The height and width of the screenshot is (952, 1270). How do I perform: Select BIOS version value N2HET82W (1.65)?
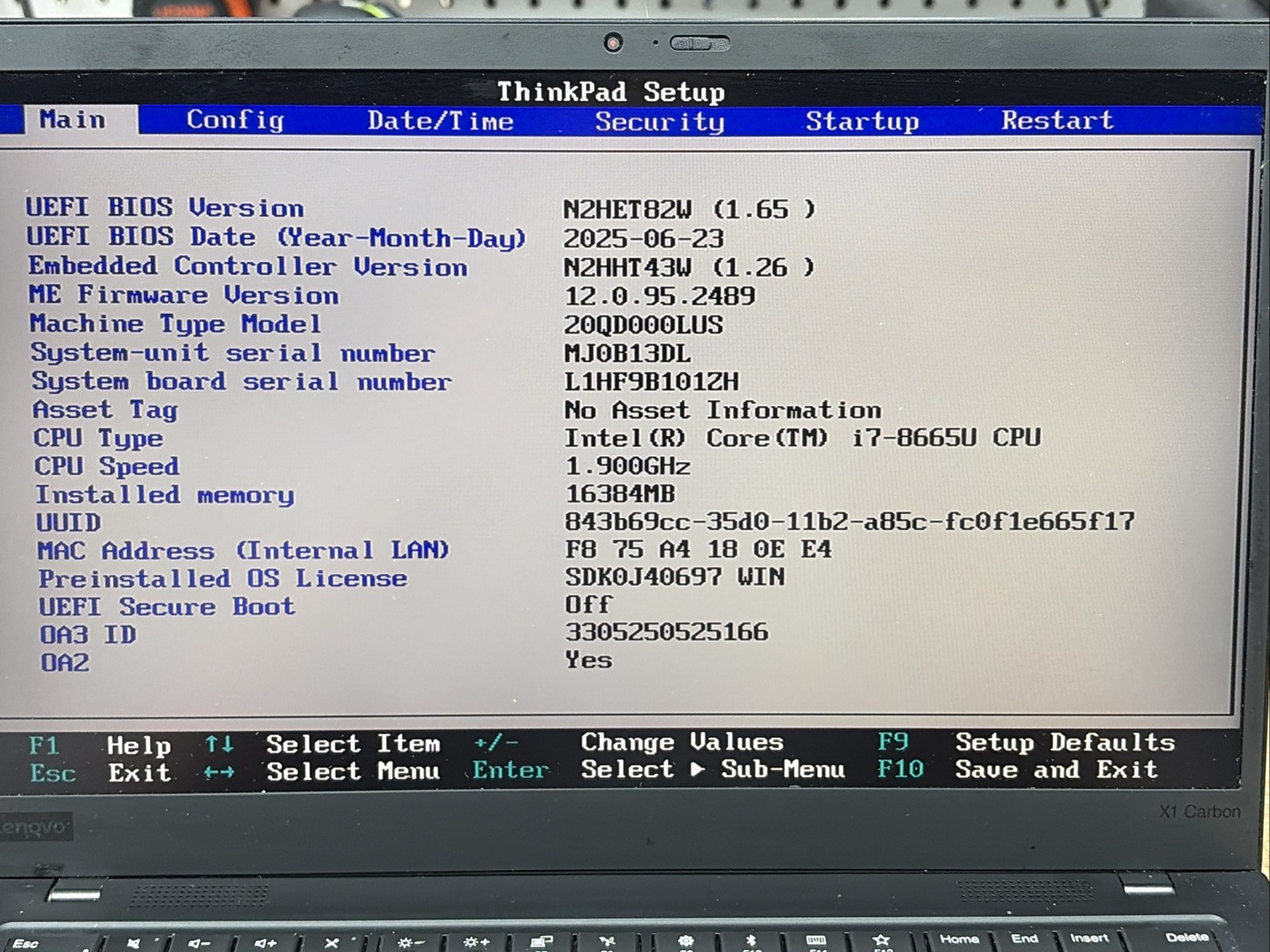click(x=689, y=209)
